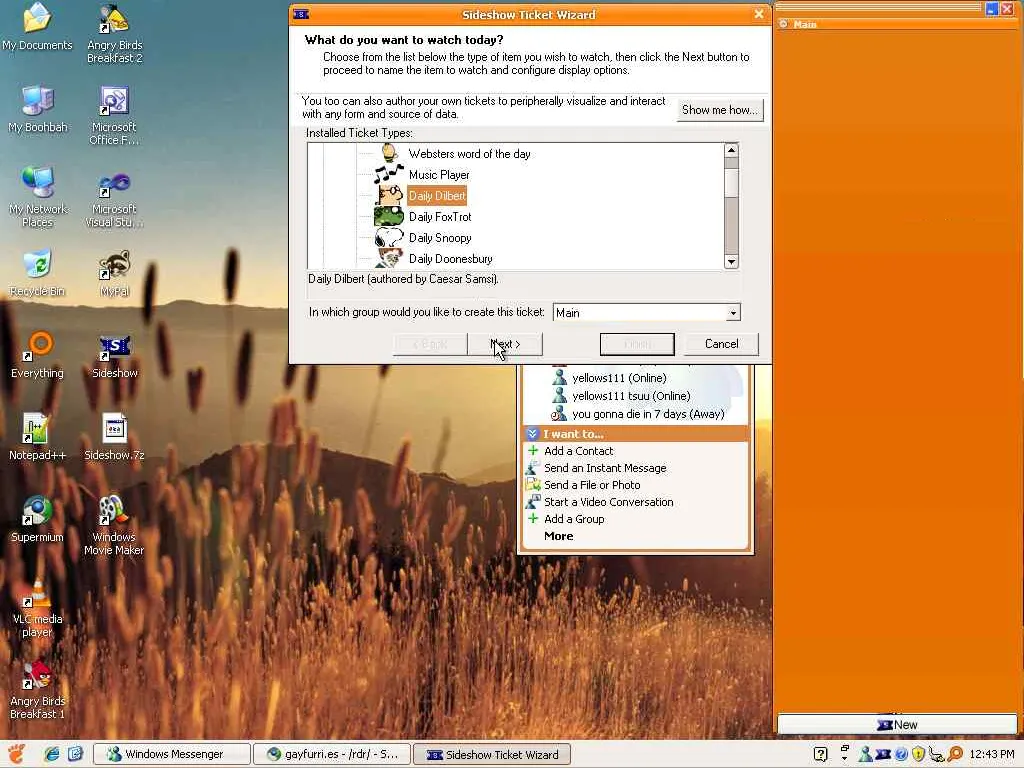1024x768 pixels.
Task: Select the Sideshow desktop shortcut
Action: [x=114, y=356]
